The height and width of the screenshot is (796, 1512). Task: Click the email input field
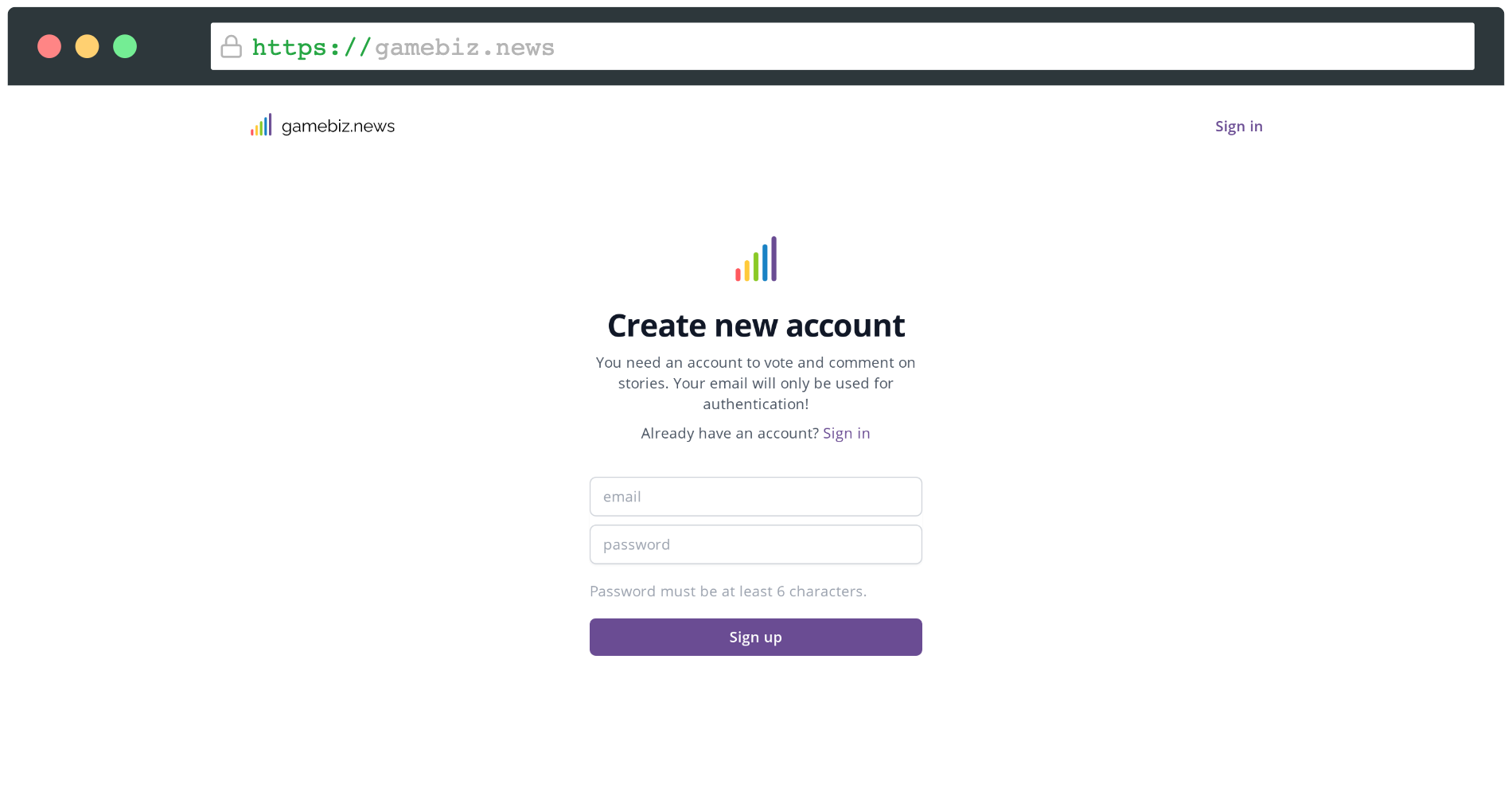tap(754, 496)
